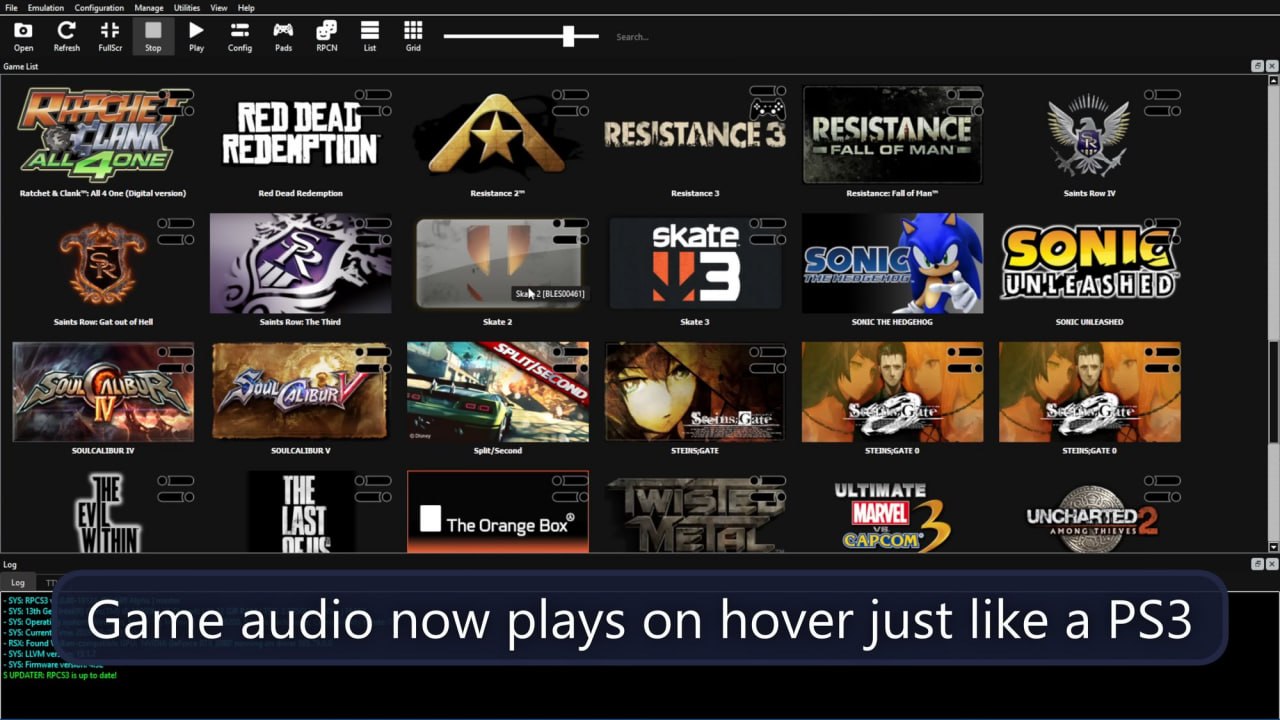Expand the Manage menu
Screen dimensions: 1280x720
pyautogui.click(x=149, y=8)
